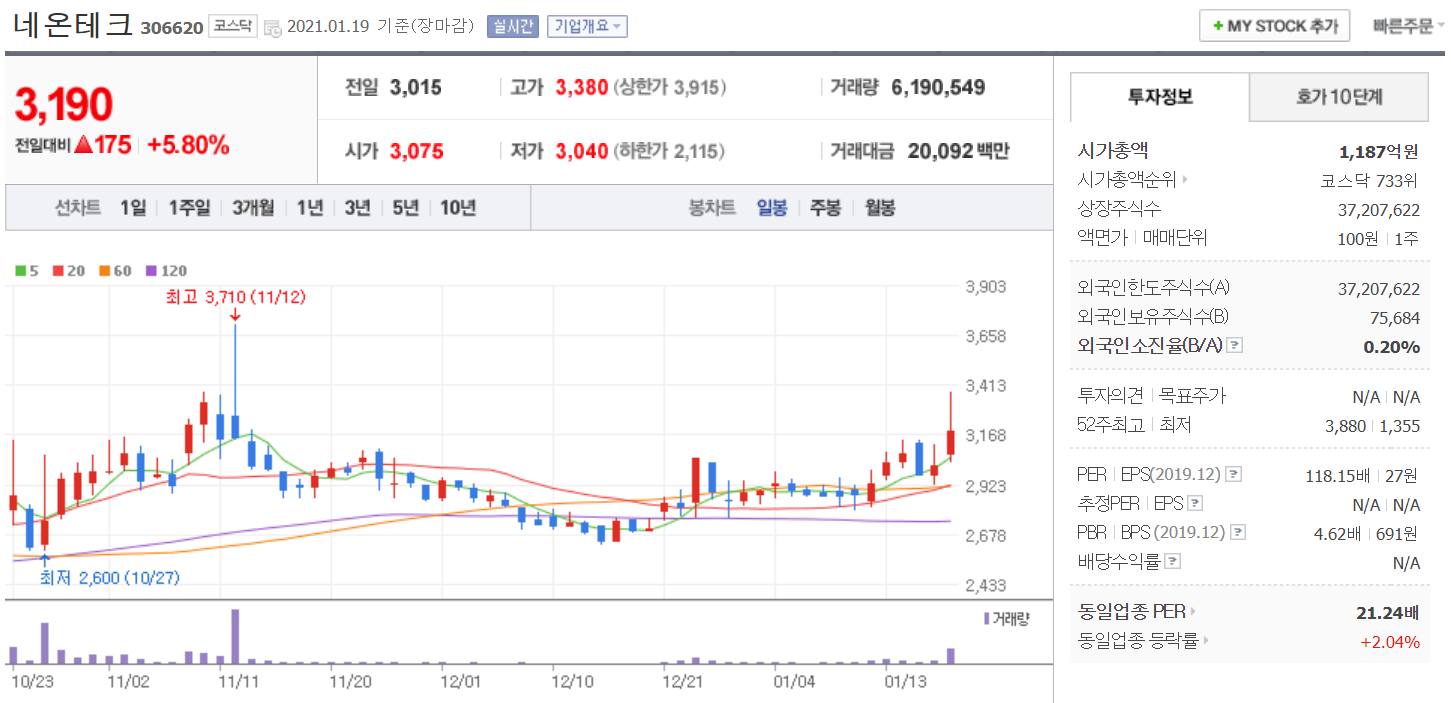Image resolution: width=1451 pixels, height=703 pixels.
Task: Click the arrow icon next to 동일업종 PER
Action: pos(1193,611)
